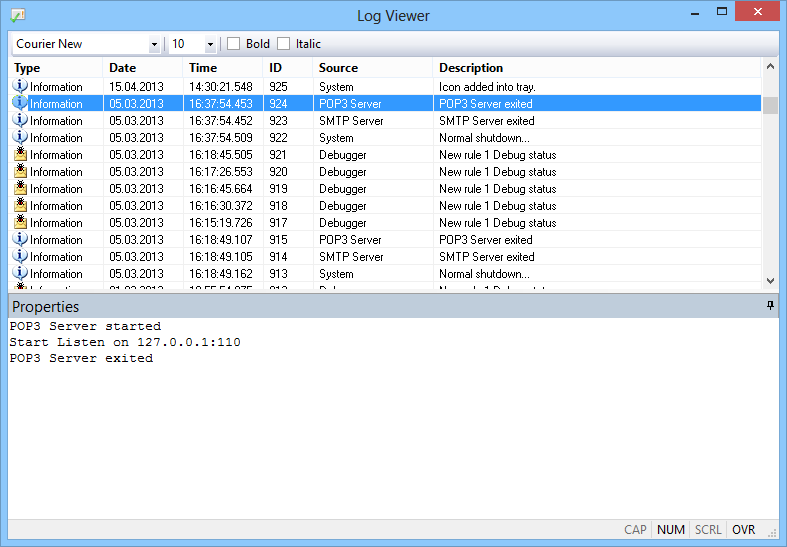Open the font size 10 dropdown
The width and height of the screenshot is (787, 547).
[x=210, y=45]
